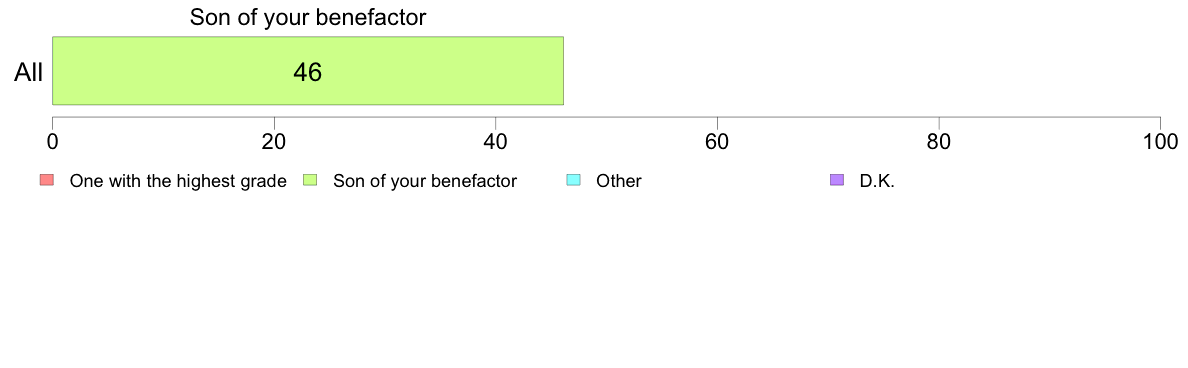This screenshot has height=368, width=1188.
Task: Click the 'All' row label
Action: 29,73
